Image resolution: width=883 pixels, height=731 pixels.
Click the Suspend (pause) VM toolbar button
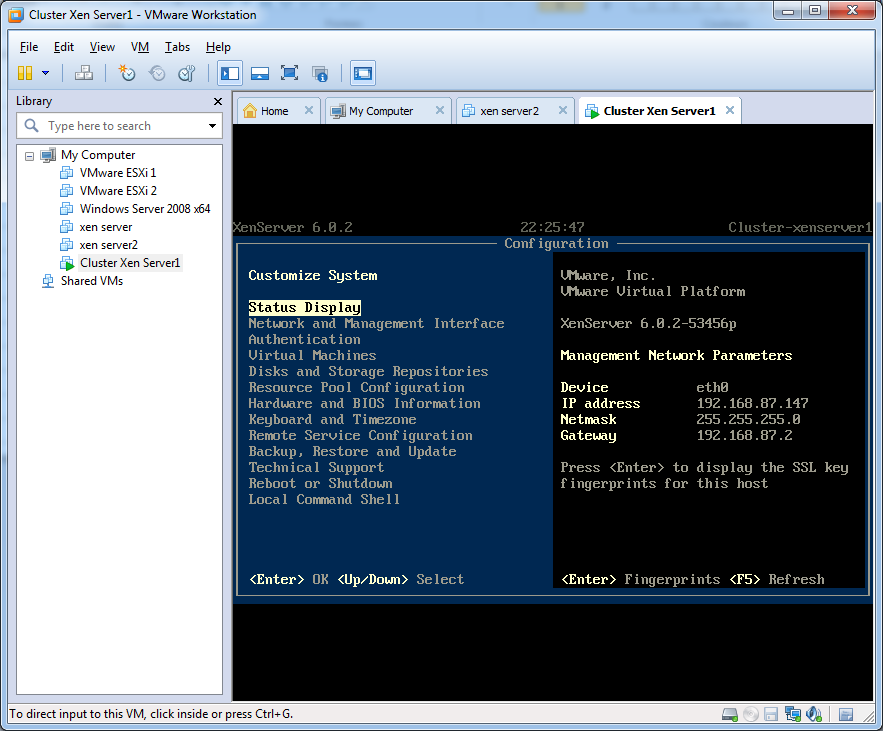tap(25, 73)
